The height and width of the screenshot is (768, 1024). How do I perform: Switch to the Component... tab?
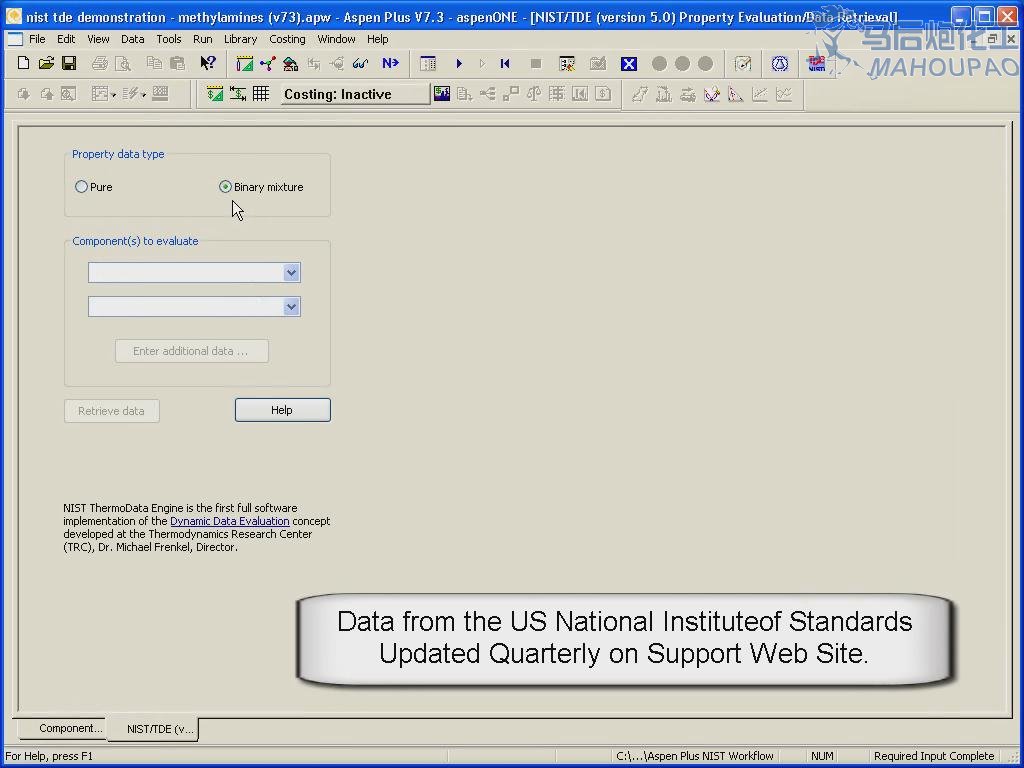(61, 728)
